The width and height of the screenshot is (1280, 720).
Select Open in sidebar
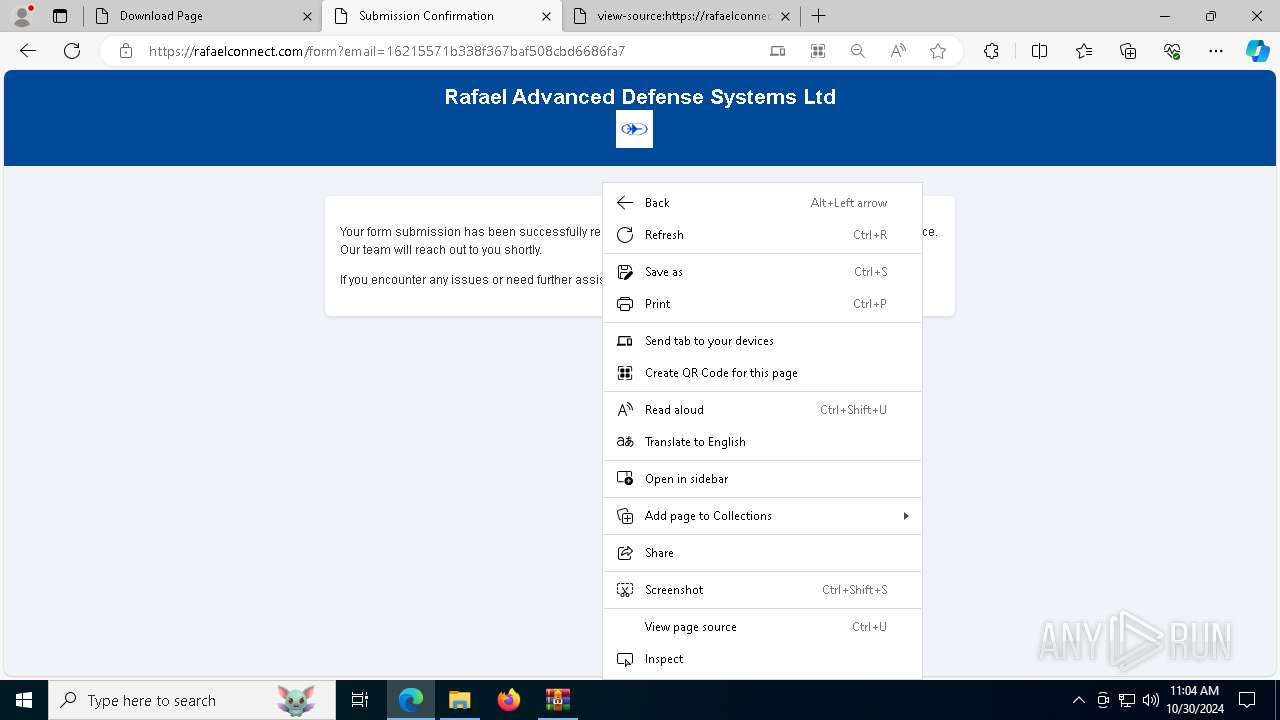tap(762, 479)
